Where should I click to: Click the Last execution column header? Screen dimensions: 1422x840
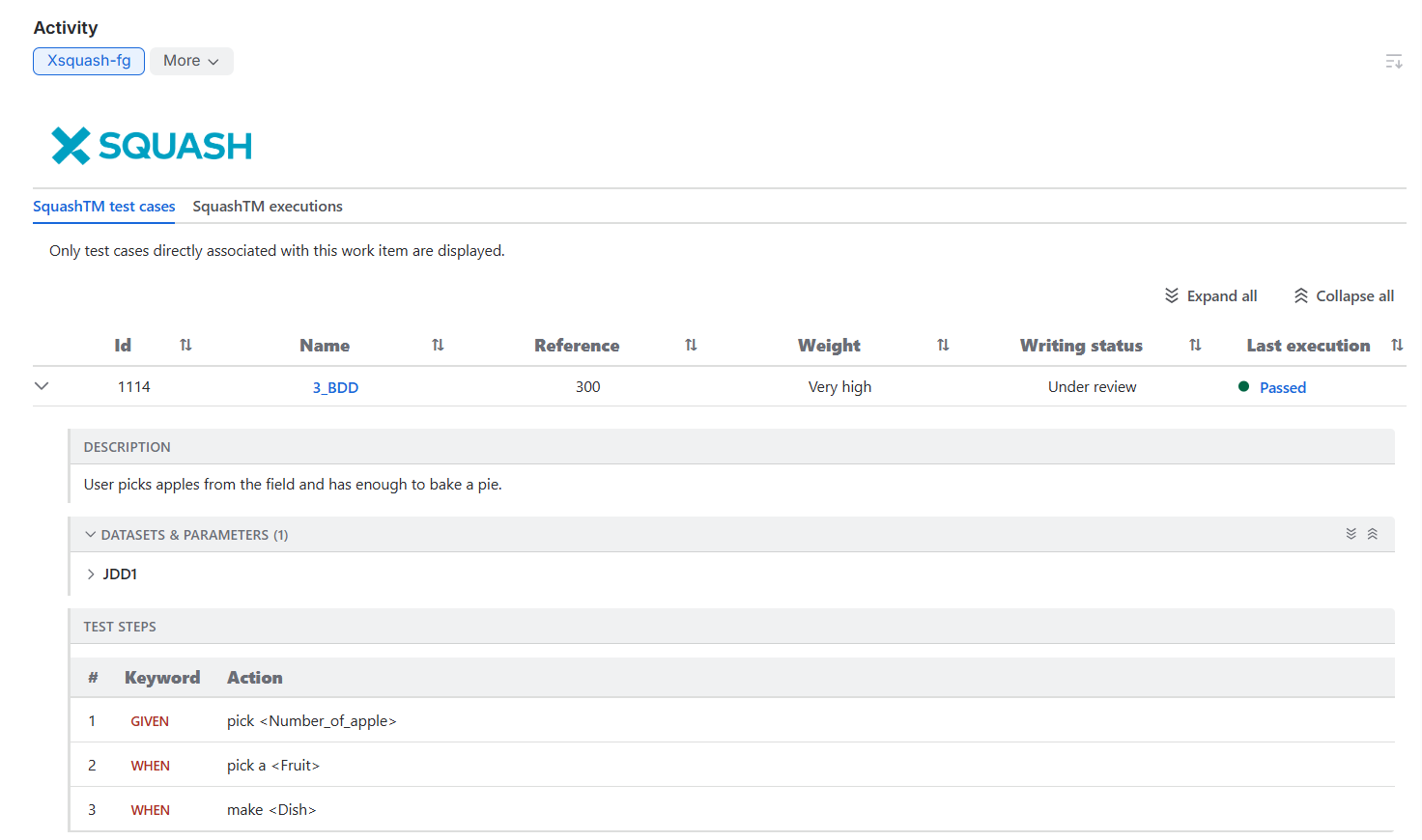(x=1308, y=346)
